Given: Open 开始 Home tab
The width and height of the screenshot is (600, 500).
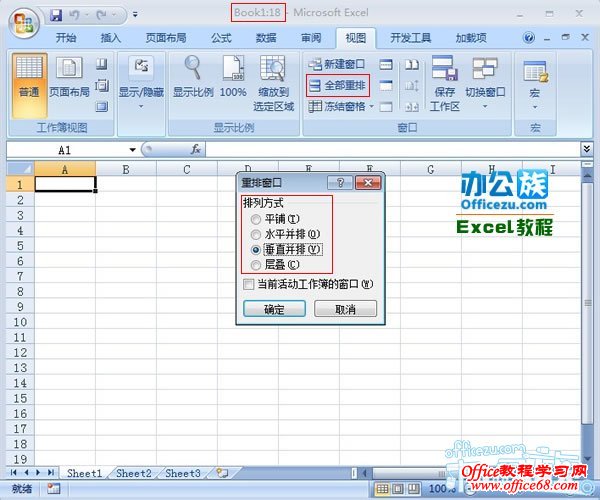Looking at the screenshot, I should tap(66, 38).
